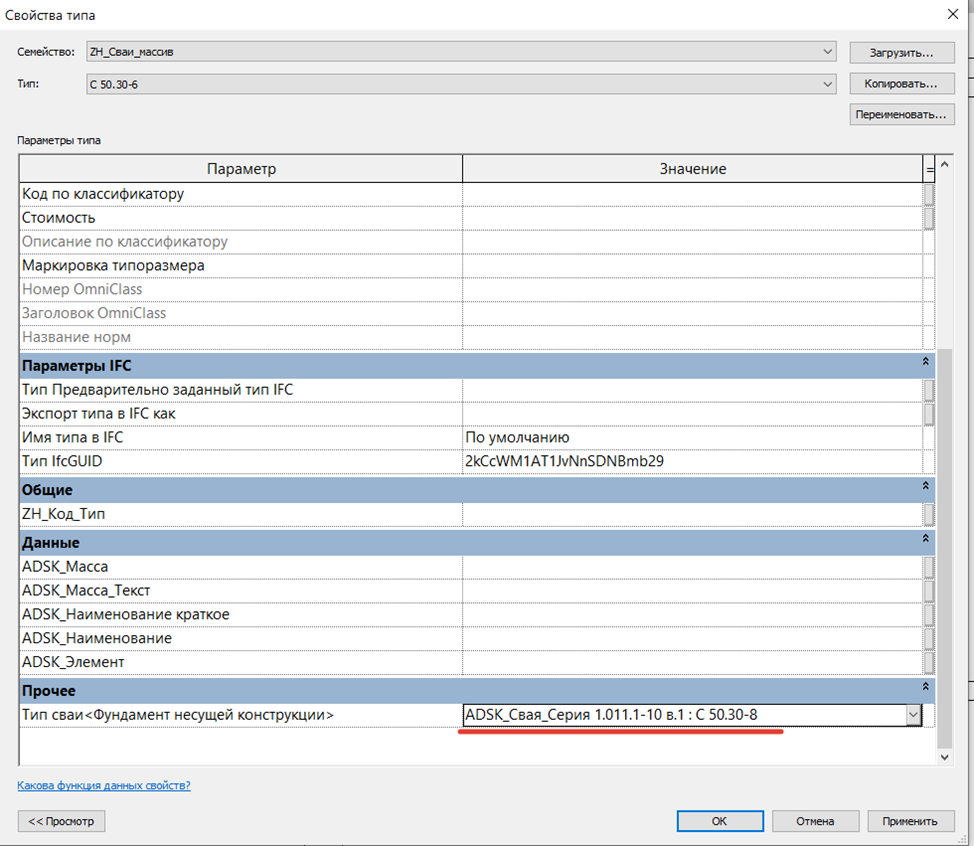Click associate button beside ADSK_Элемент row
Image resolution: width=974 pixels, height=846 pixels.
tap(929, 663)
